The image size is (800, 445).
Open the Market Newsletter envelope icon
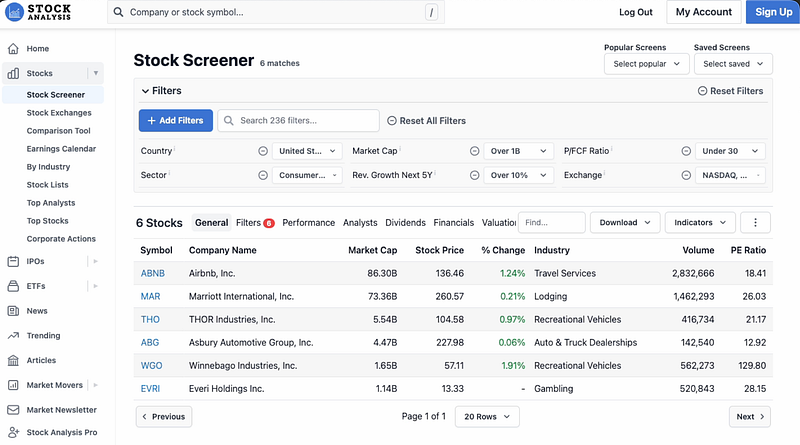point(13,409)
